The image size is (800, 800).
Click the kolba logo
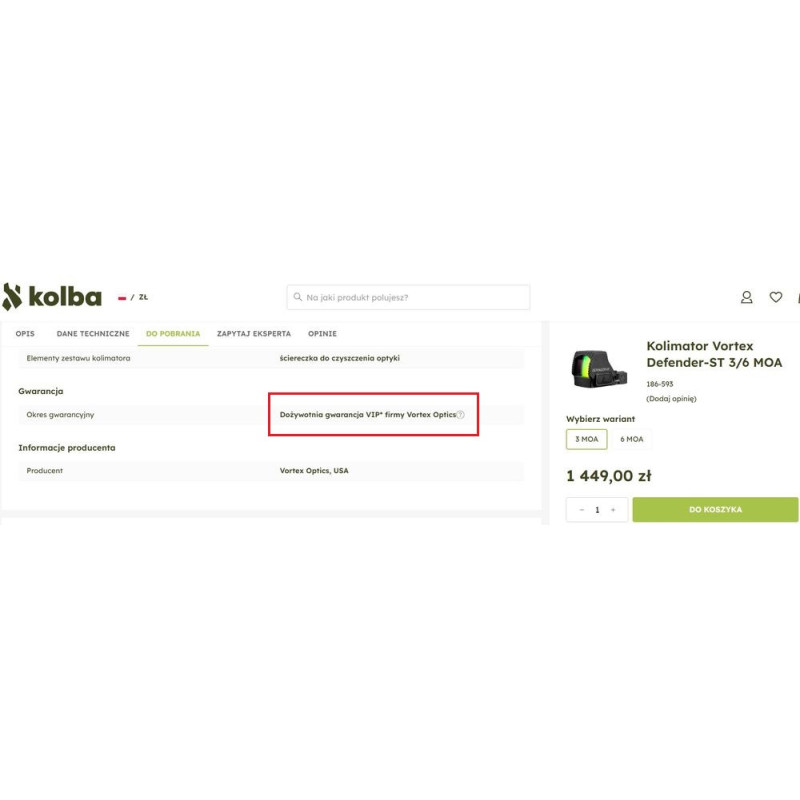click(x=52, y=296)
